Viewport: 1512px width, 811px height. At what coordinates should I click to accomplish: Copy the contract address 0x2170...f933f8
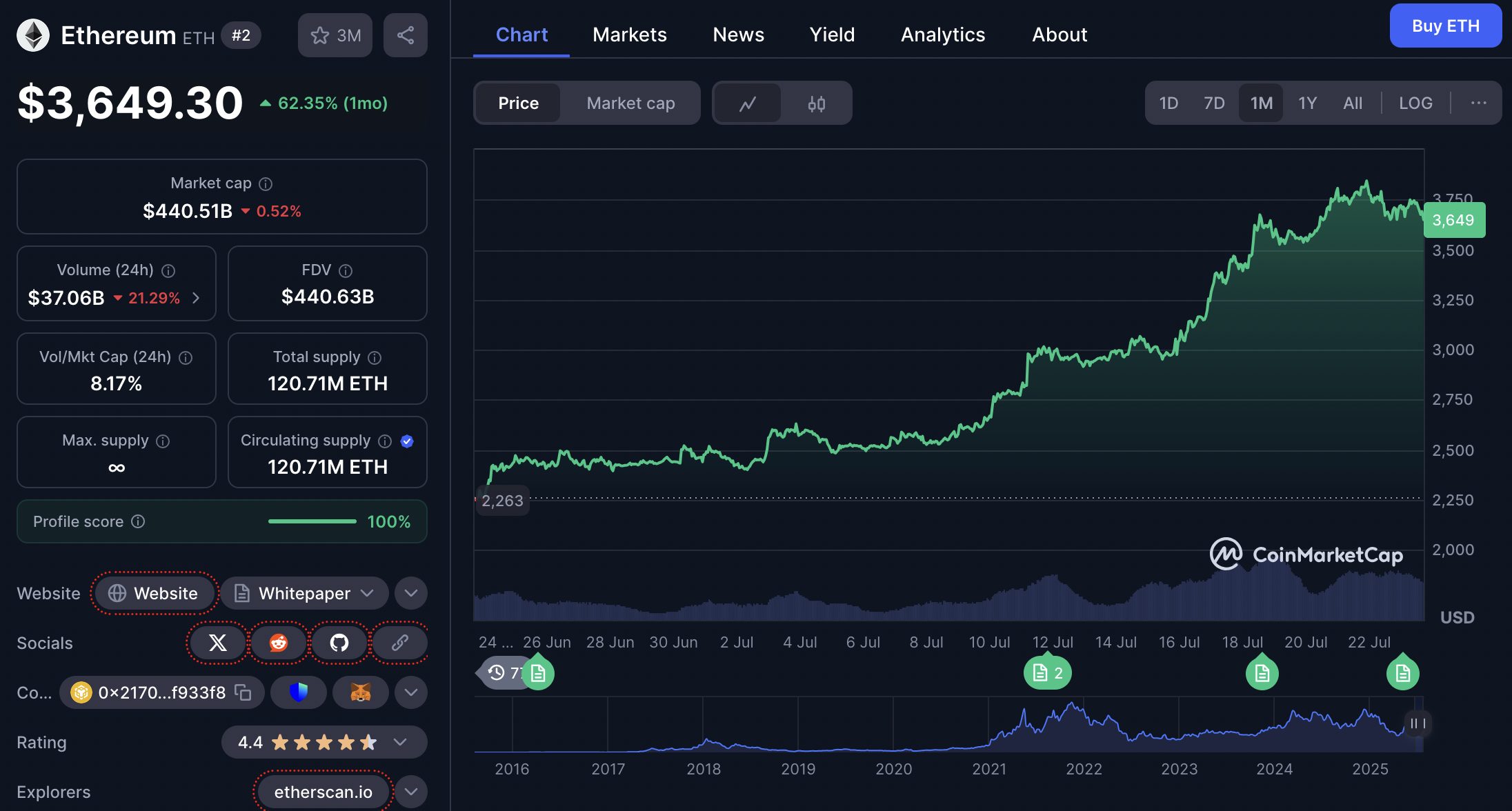point(243,692)
